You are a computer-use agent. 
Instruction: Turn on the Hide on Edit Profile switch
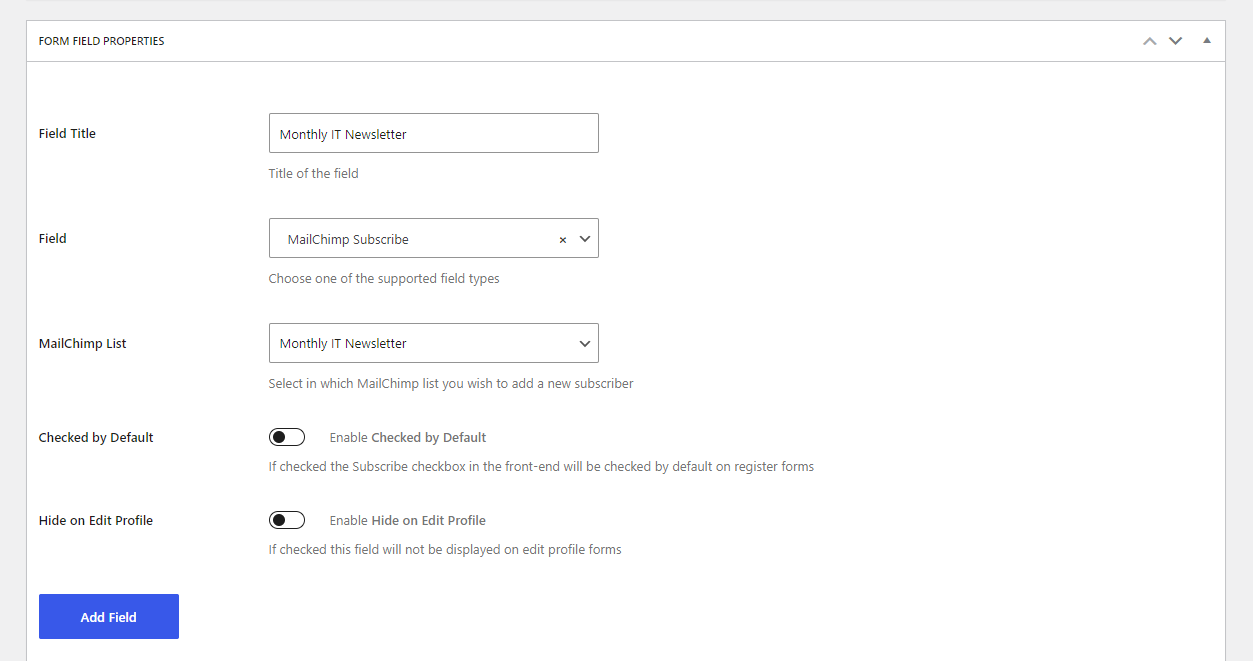[x=287, y=520]
